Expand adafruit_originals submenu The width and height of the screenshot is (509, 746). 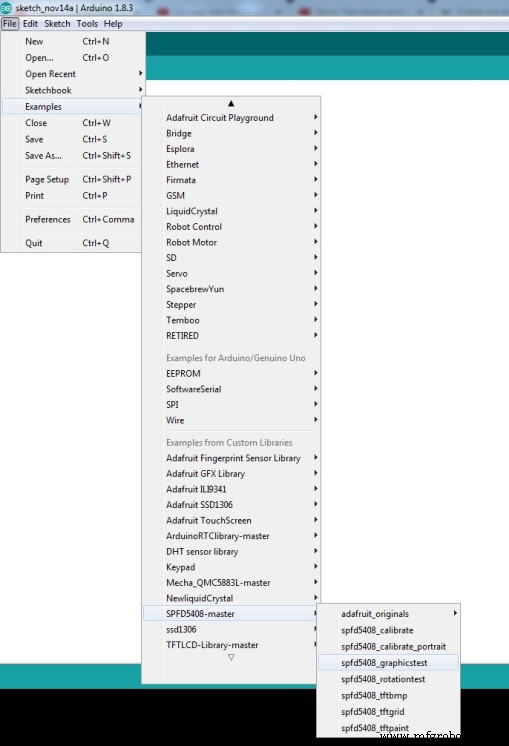click(x=388, y=614)
